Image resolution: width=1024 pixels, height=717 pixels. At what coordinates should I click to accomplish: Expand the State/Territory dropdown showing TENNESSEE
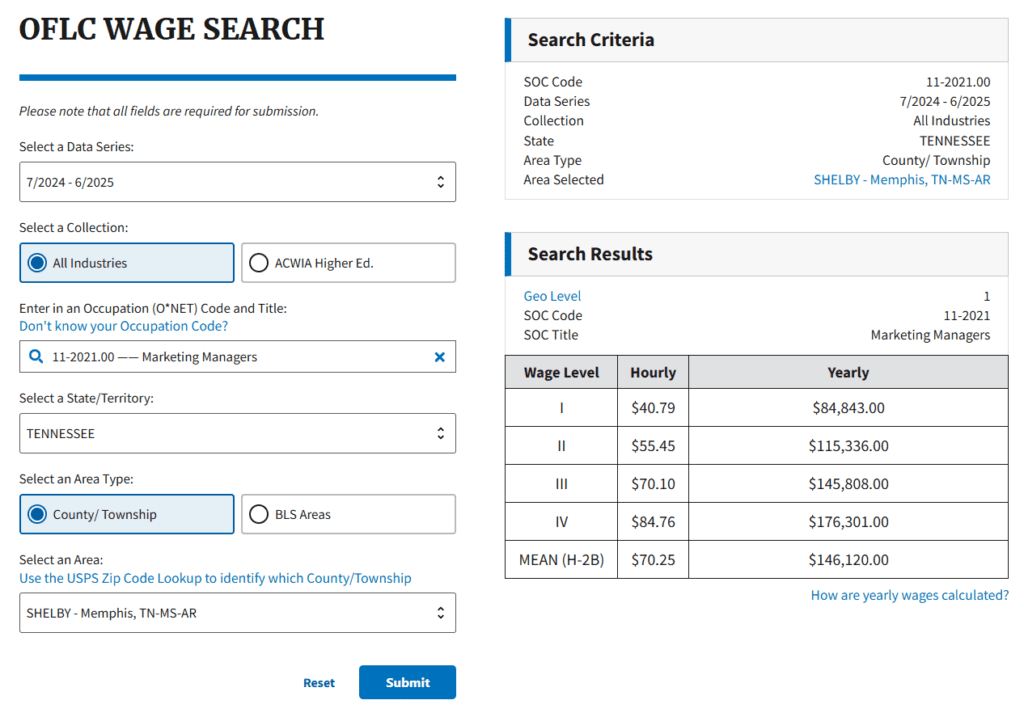tap(237, 434)
